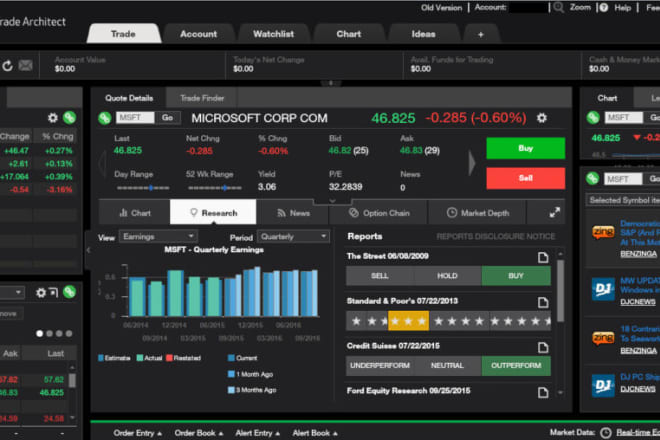The image size is (660, 440).
Task: Click green link icon in the news panel
Action: pyautogui.click(x=592, y=179)
